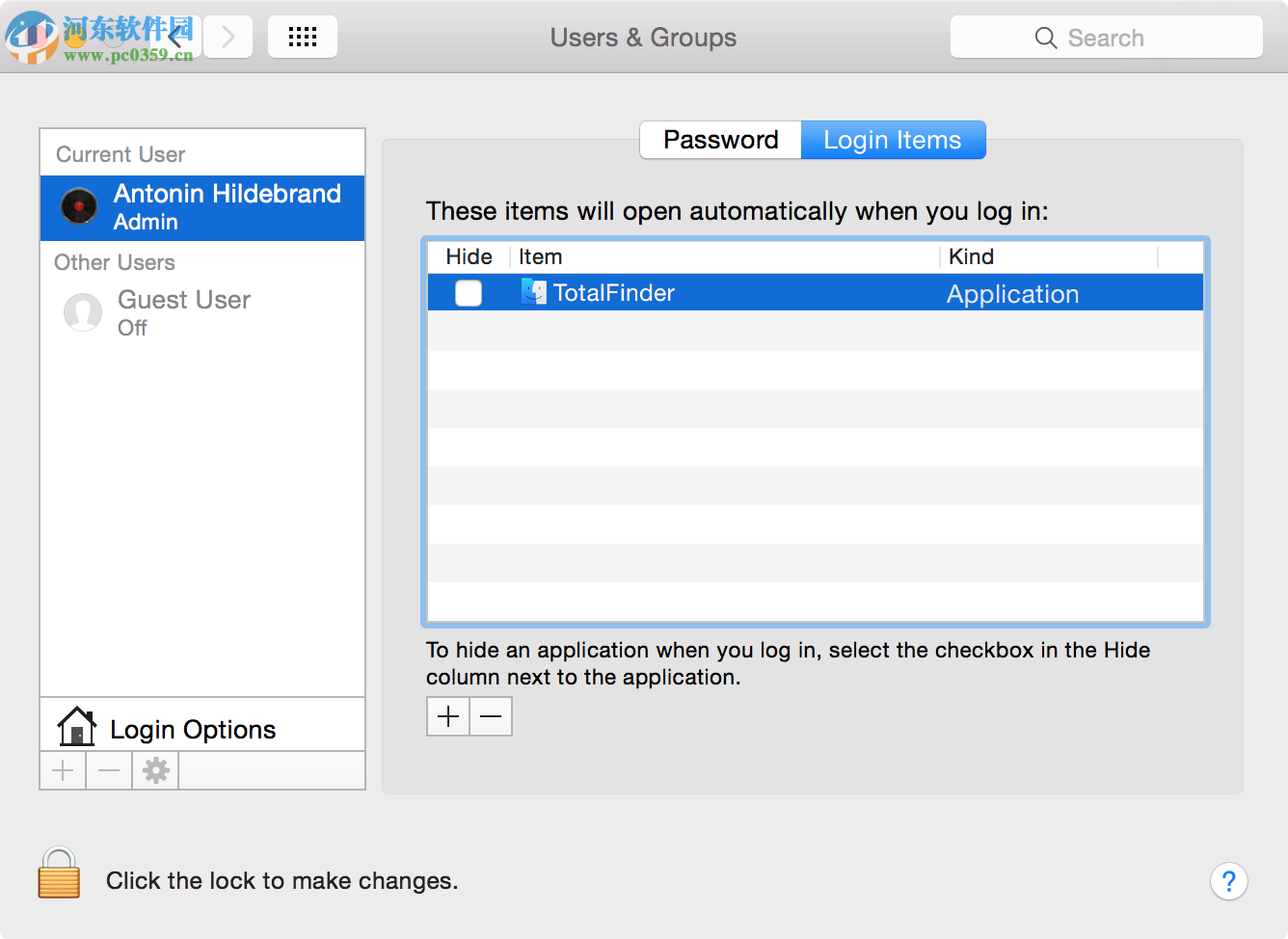
Task: Switch to the Password tab
Action: [x=719, y=140]
